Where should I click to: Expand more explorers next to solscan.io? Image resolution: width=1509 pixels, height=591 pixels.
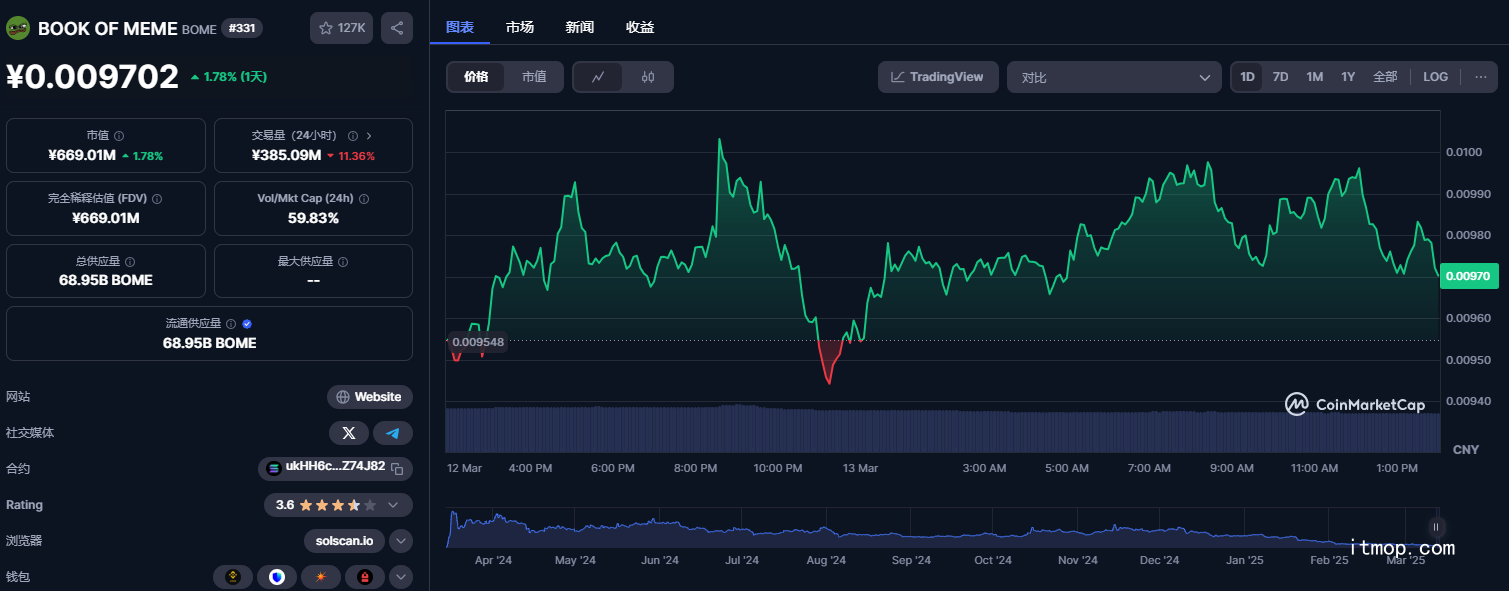click(x=400, y=541)
